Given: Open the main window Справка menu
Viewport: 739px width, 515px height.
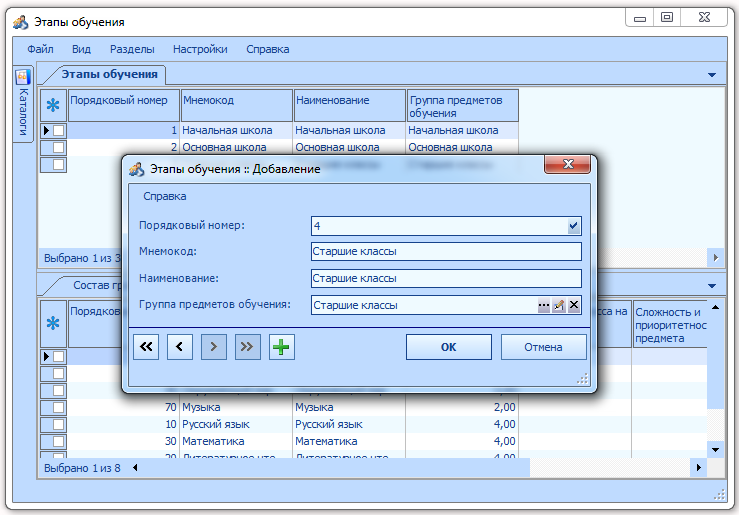Looking at the screenshot, I should point(268,49).
